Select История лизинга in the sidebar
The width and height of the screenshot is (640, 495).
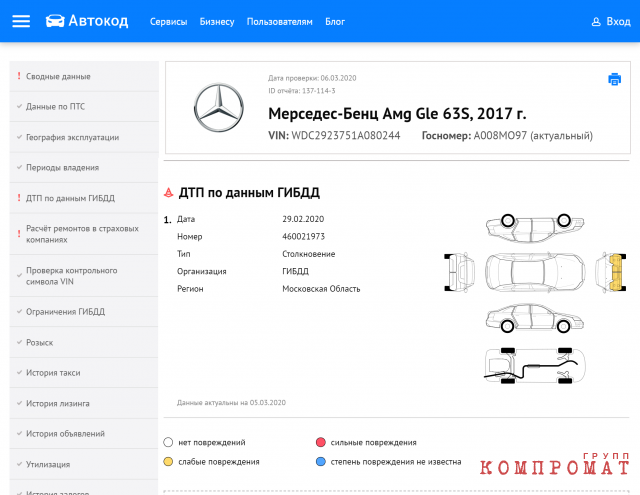tap(84, 403)
